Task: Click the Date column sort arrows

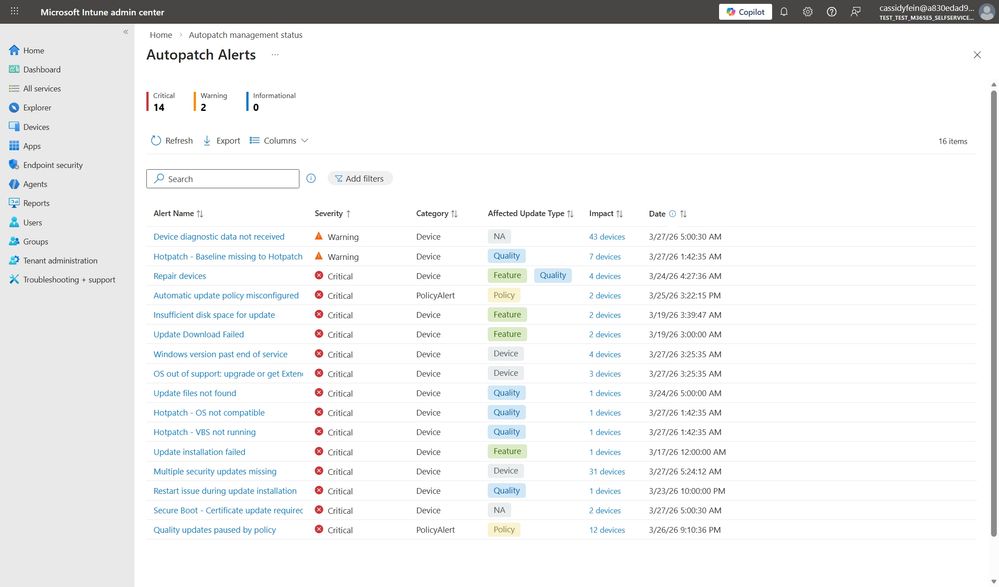Action: [x=684, y=214]
